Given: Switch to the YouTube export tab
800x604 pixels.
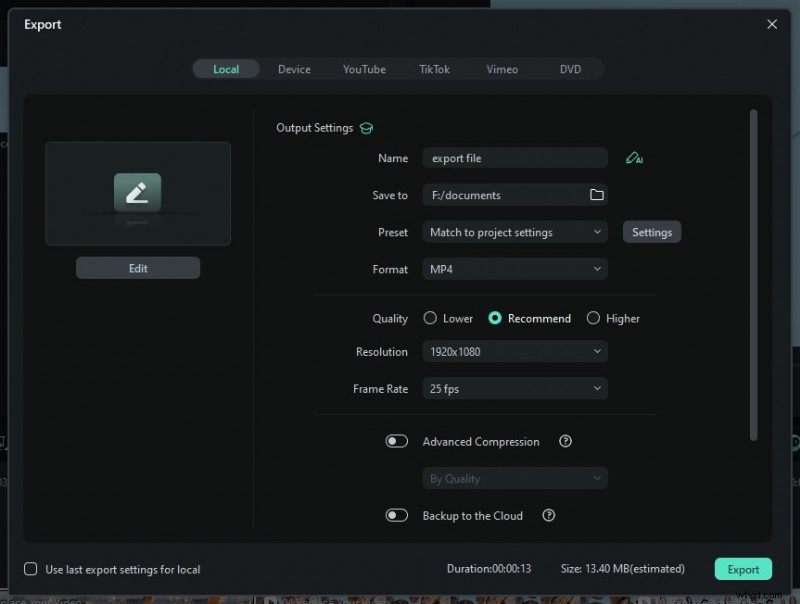Looking at the screenshot, I should coord(364,69).
